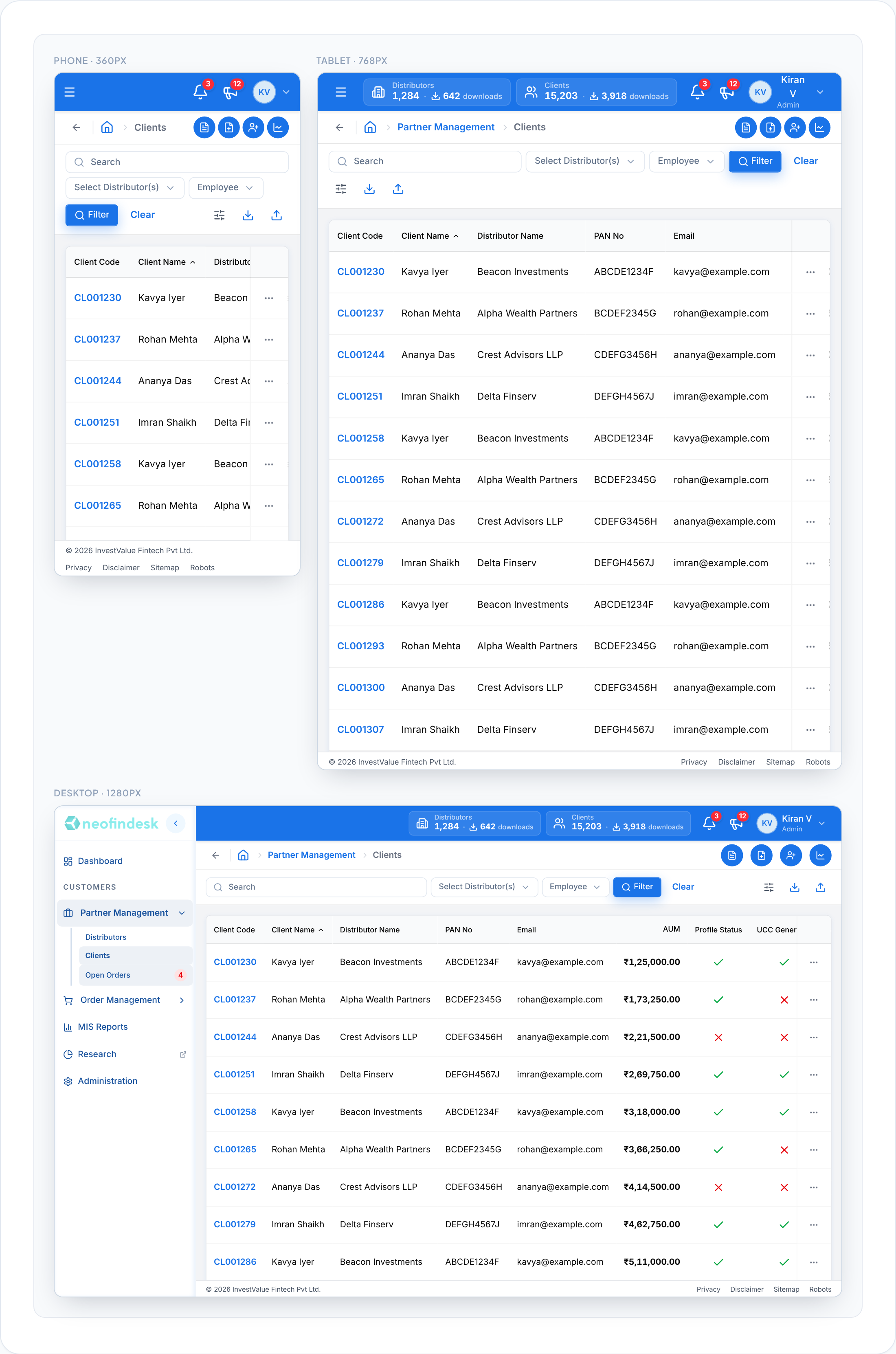Focus the Search field in the desktop view
The width and height of the screenshot is (896, 1354).
coord(316,887)
